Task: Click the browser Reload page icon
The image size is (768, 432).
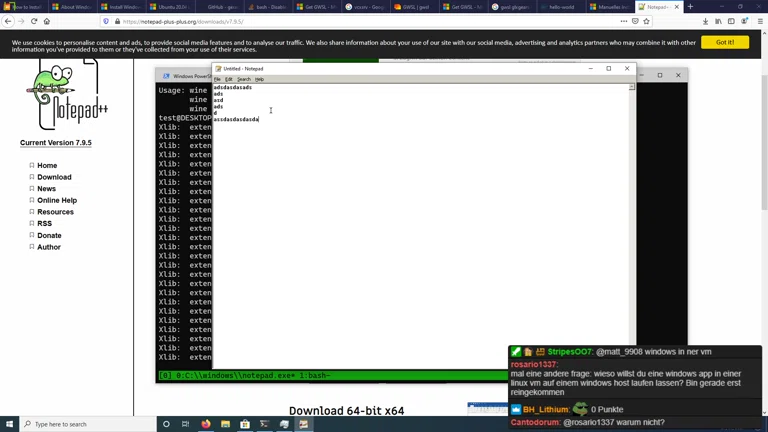Action: (34, 21)
